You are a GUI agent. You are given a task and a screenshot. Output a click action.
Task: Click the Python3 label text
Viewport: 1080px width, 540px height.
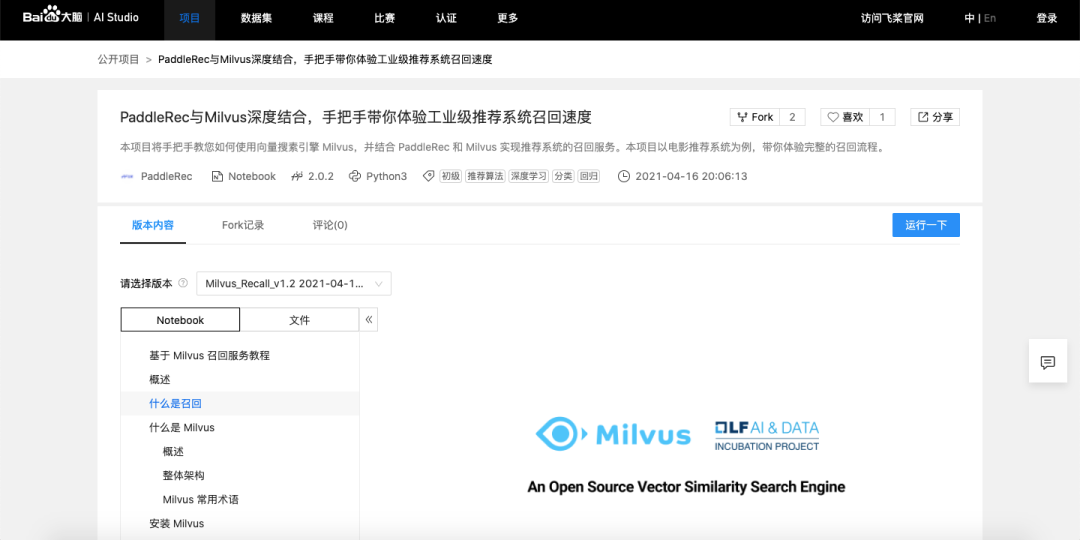386,176
